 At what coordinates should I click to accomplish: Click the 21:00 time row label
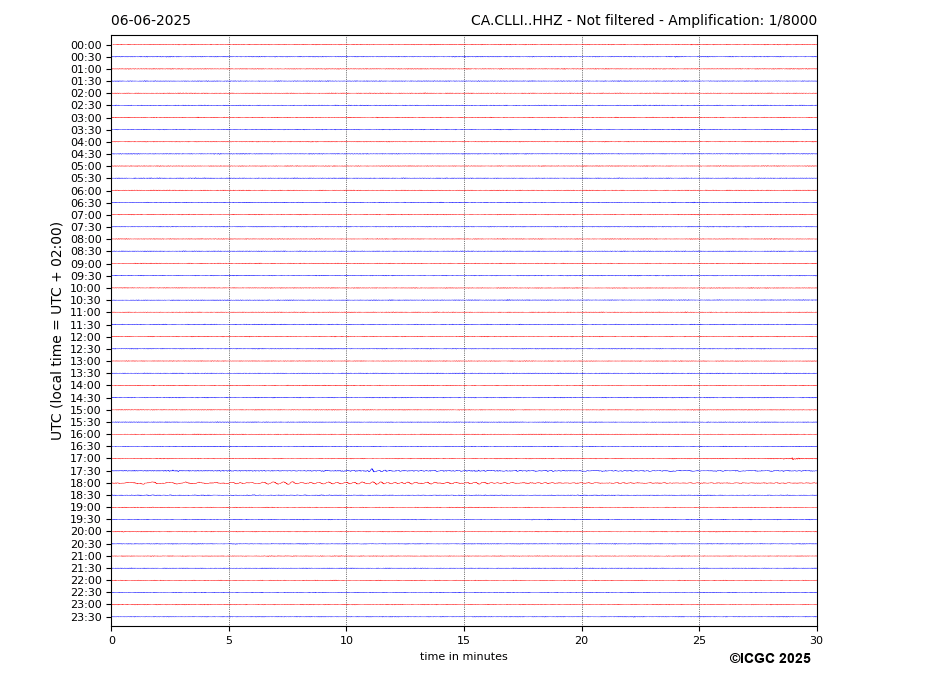86,556
